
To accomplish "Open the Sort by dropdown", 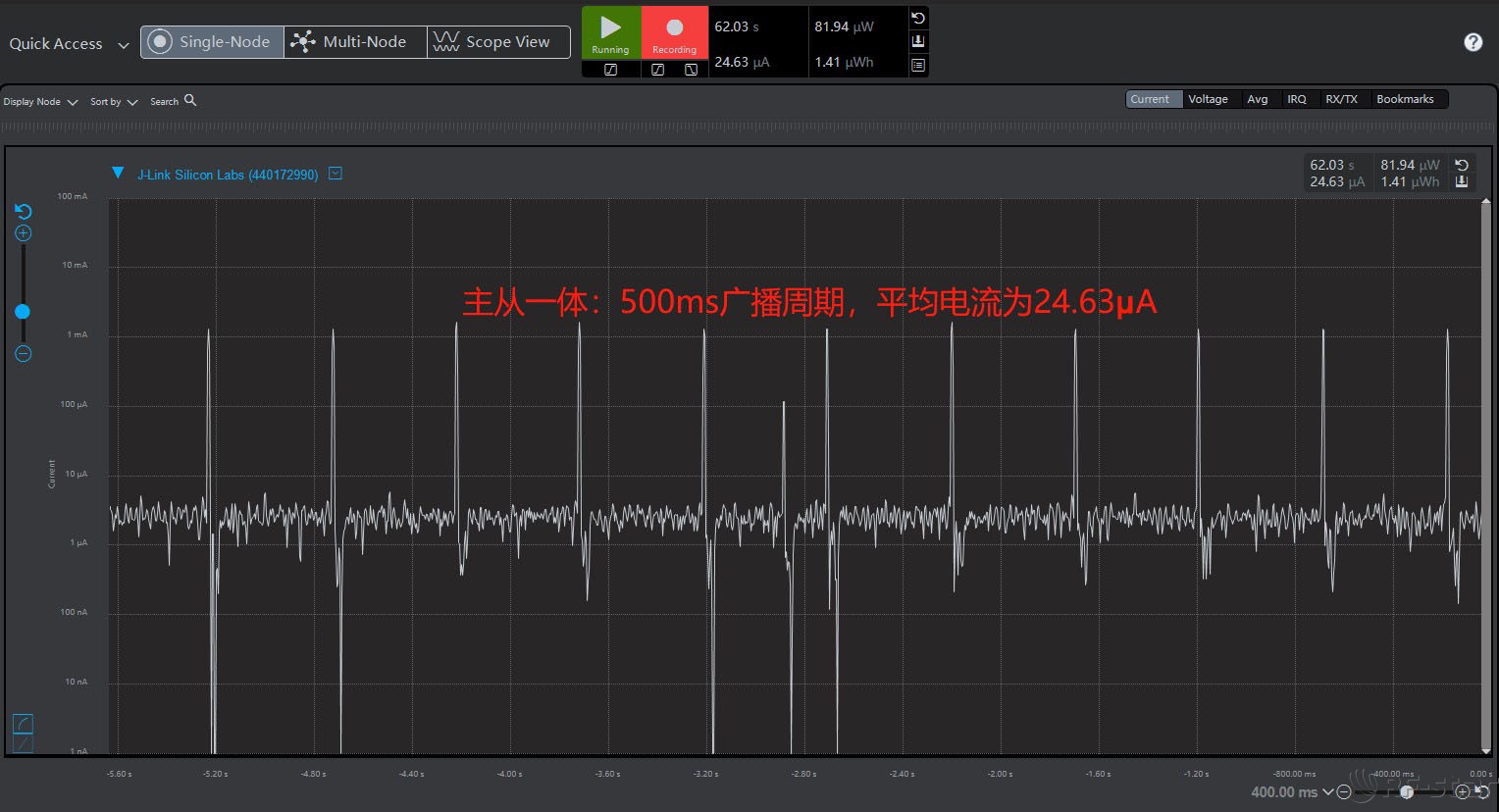I will [114, 102].
